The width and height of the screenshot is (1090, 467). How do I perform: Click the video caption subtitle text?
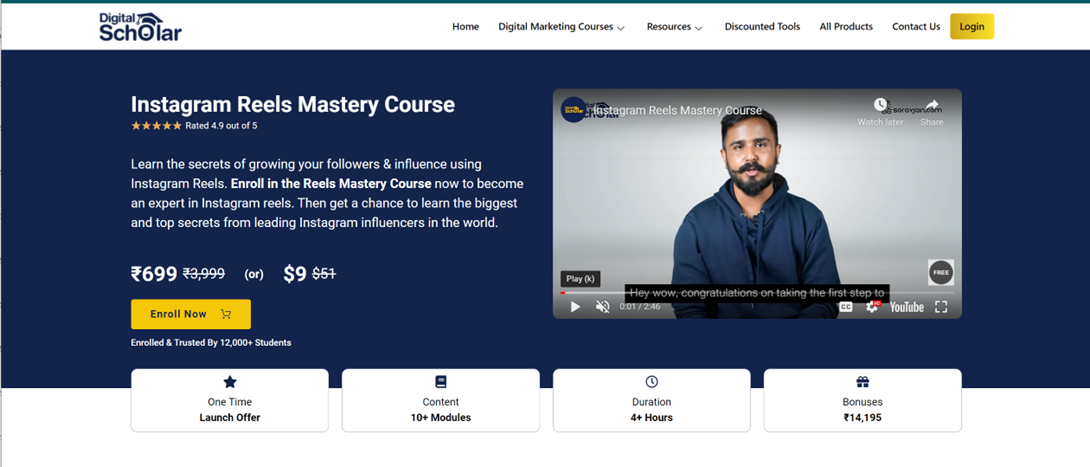click(x=757, y=293)
